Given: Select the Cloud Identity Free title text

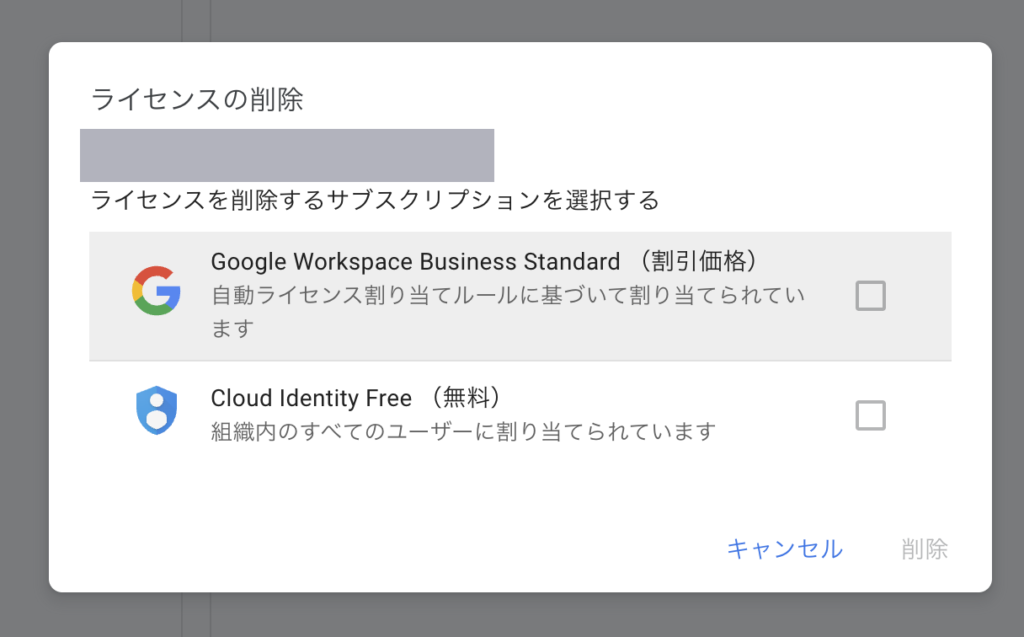Looking at the screenshot, I should tap(311, 398).
